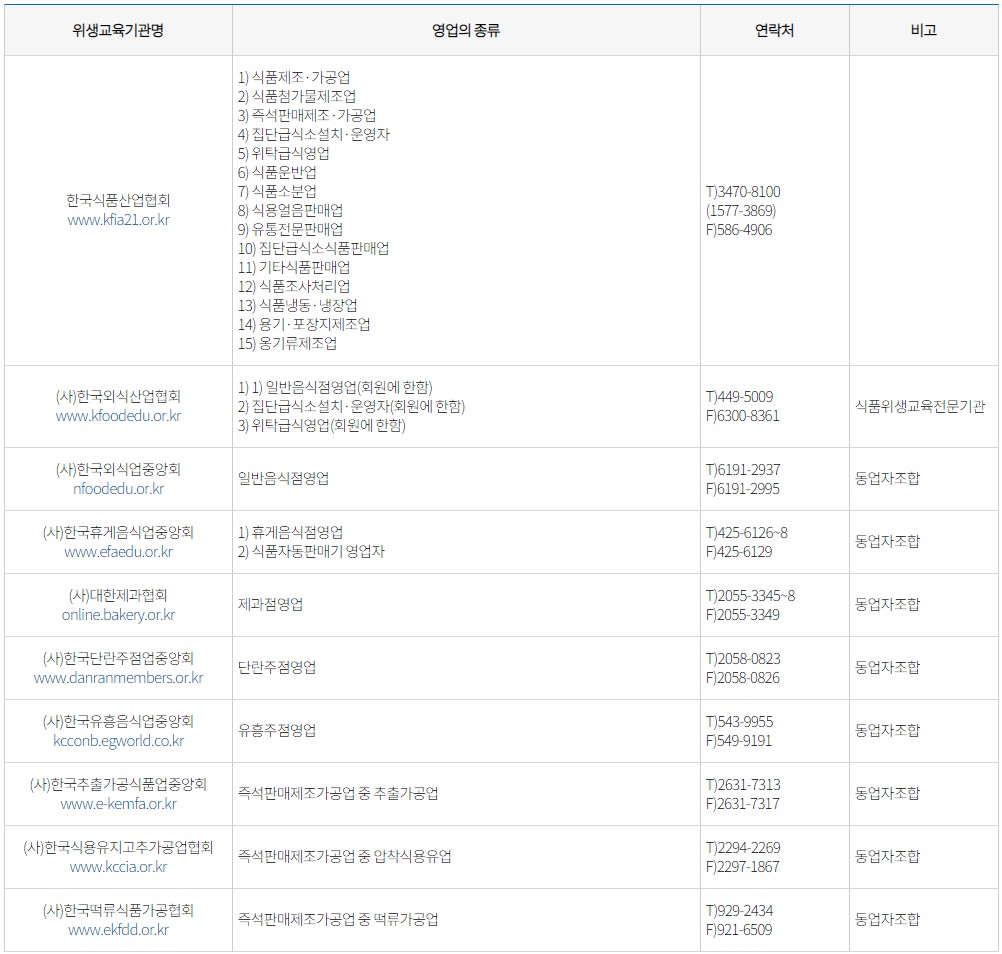Click the 연락처 column header
Screen dimensions: 1002x954
775,30
